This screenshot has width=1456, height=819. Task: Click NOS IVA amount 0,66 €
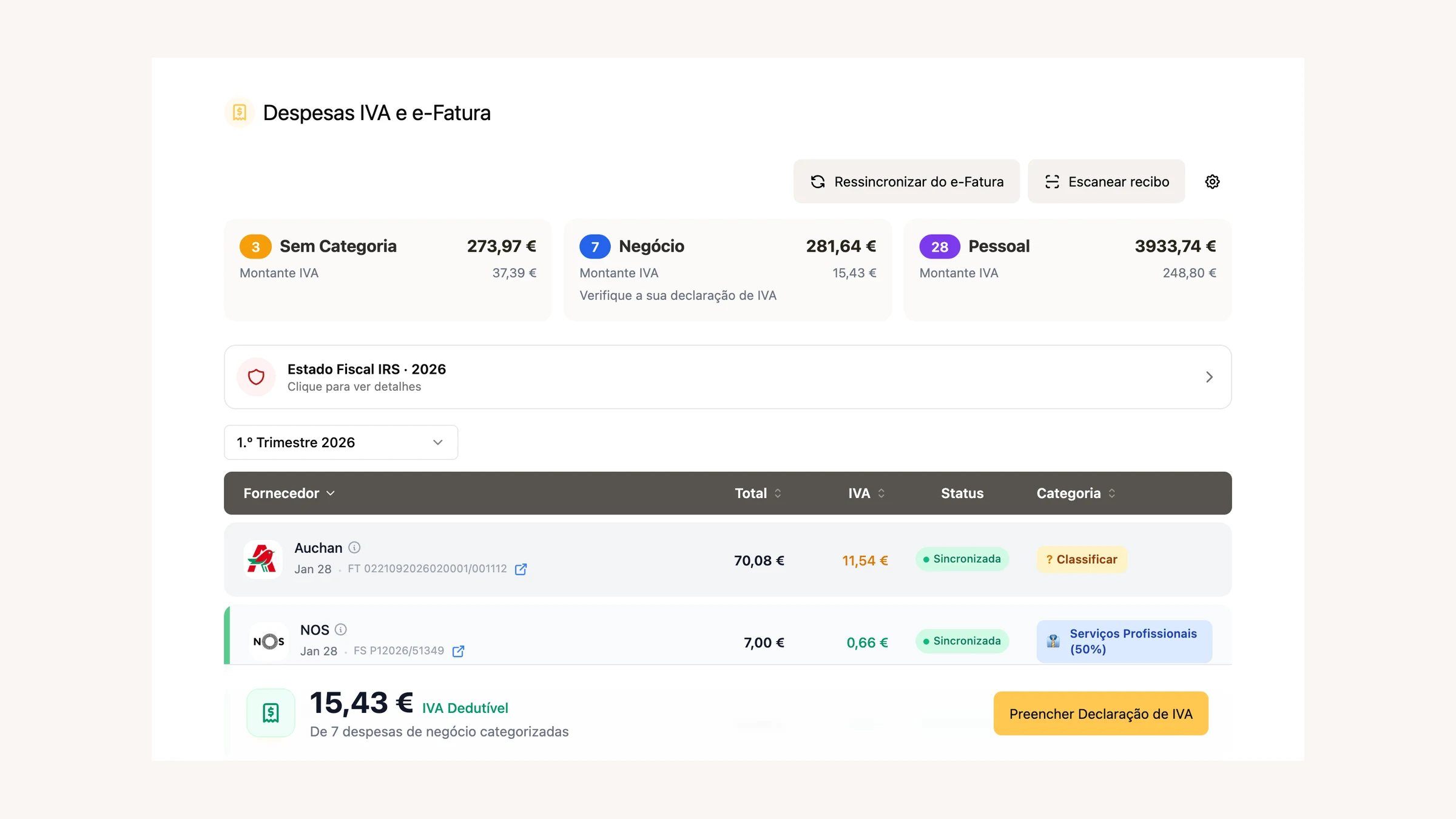(x=867, y=642)
